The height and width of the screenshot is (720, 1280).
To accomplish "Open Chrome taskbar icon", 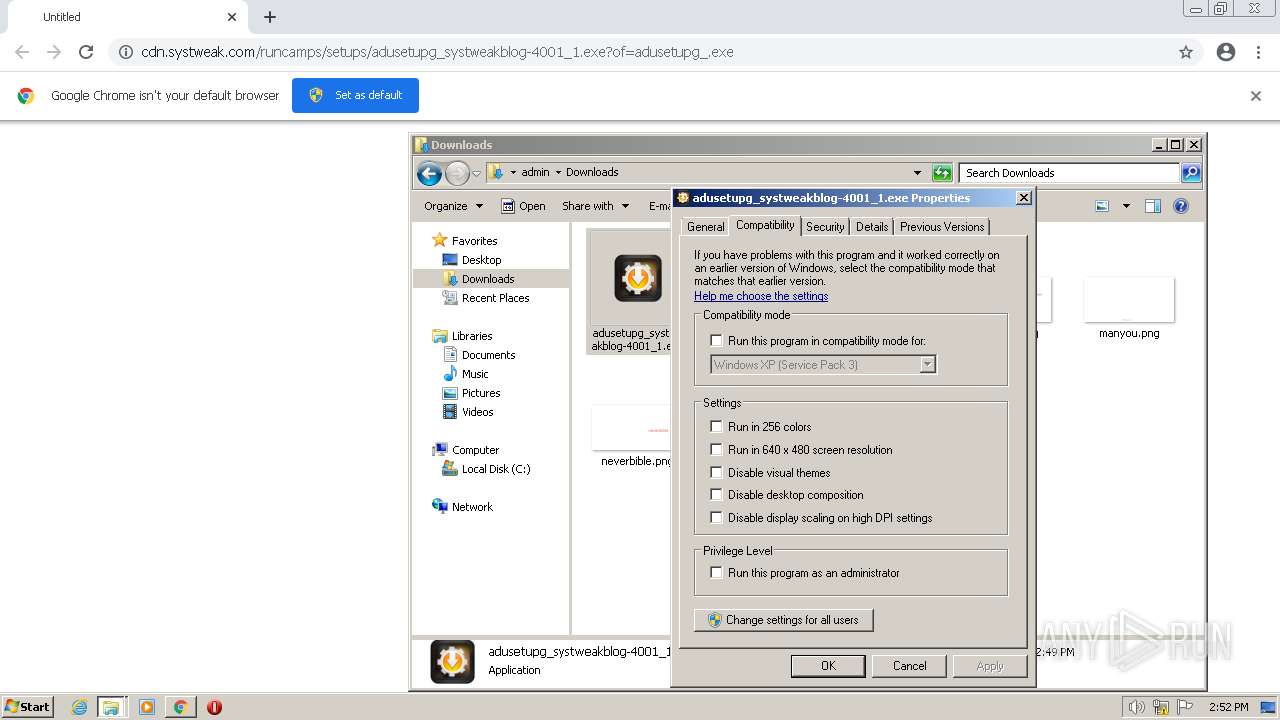I will (x=180, y=707).
